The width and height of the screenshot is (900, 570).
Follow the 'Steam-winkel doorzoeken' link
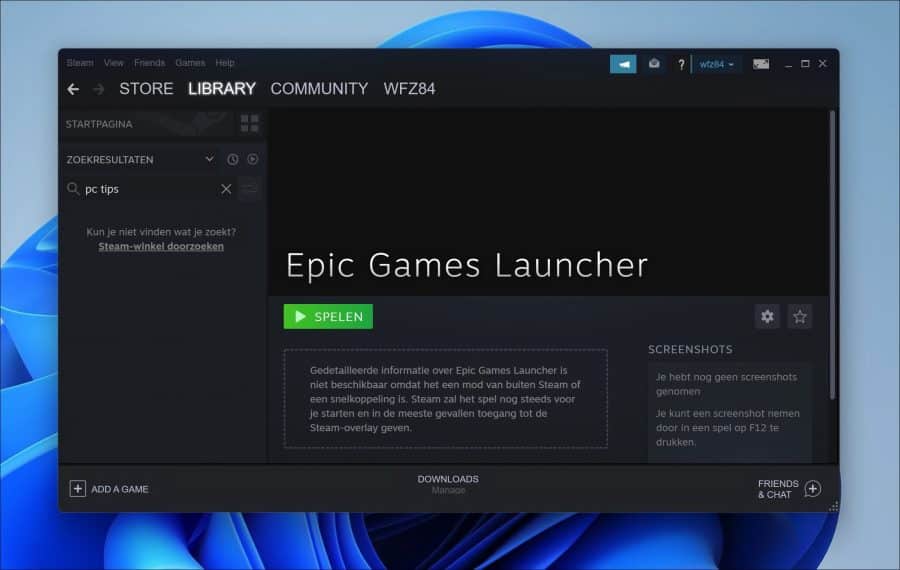coord(161,246)
